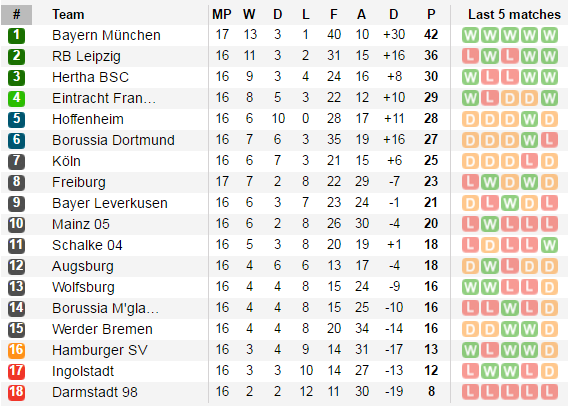Image resolution: width=568 pixels, height=406 pixels.
Task: Sort by the MP column header
Action: tap(222, 15)
